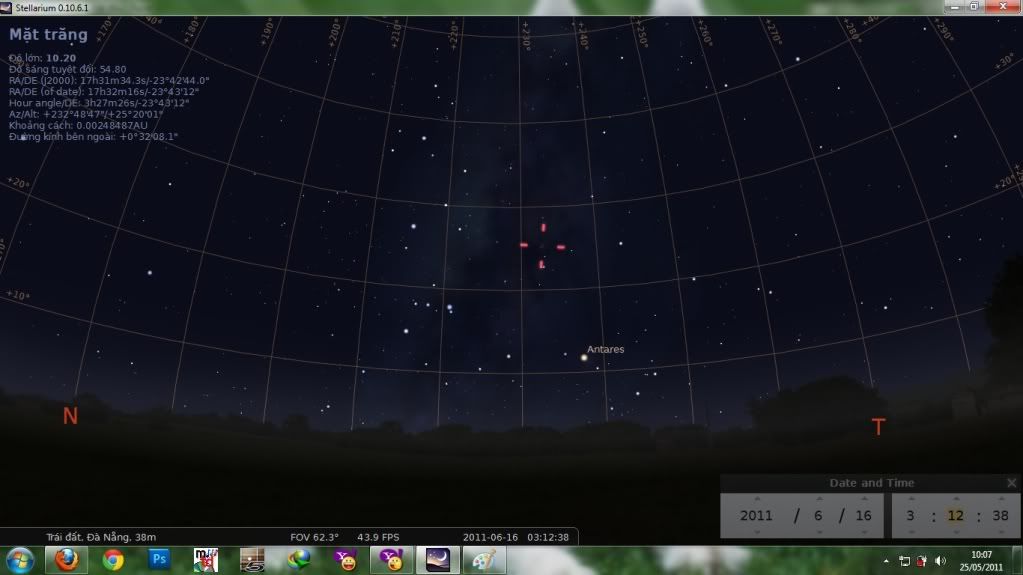Launch Google Chrome from the taskbar
This screenshot has height=575, width=1023.
point(112,560)
